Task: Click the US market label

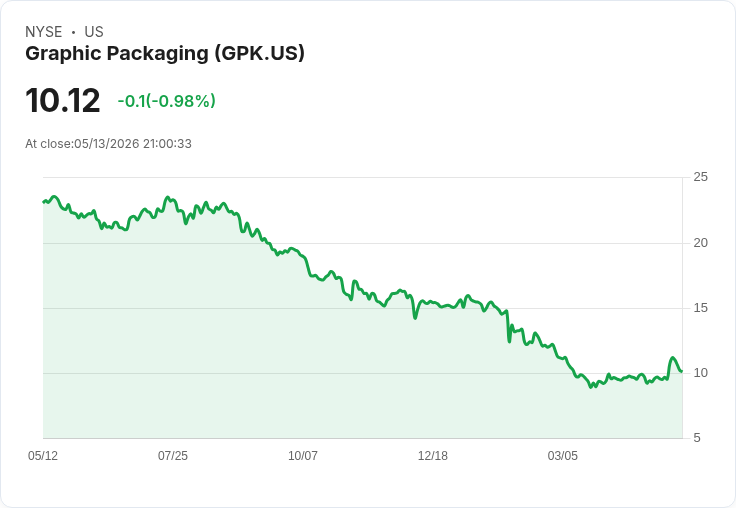Action: coord(94,32)
